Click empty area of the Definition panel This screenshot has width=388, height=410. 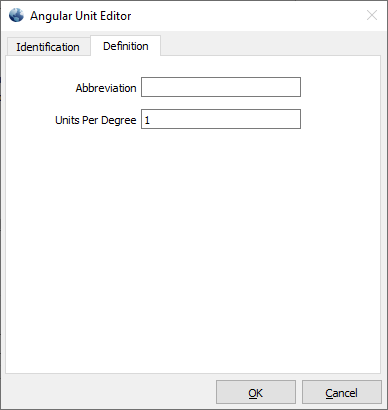pyautogui.click(x=193, y=250)
